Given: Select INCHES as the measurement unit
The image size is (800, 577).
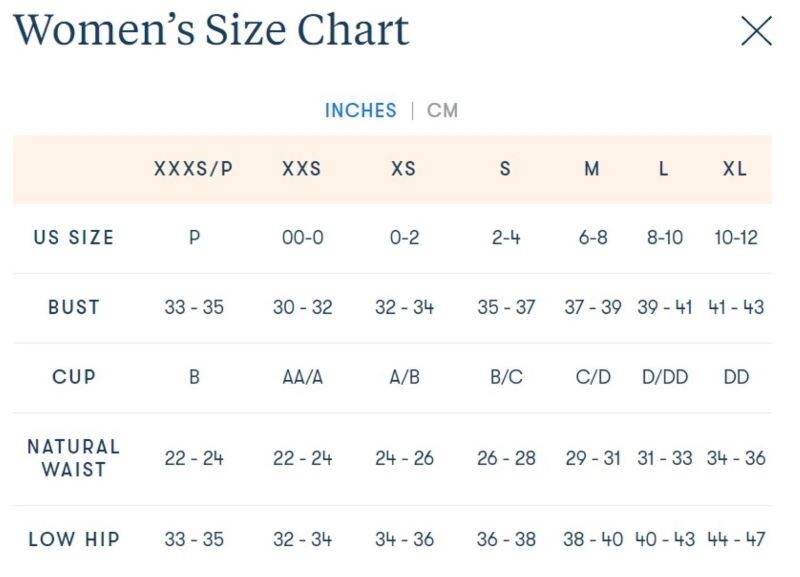Looking at the screenshot, I should [360, 110].
